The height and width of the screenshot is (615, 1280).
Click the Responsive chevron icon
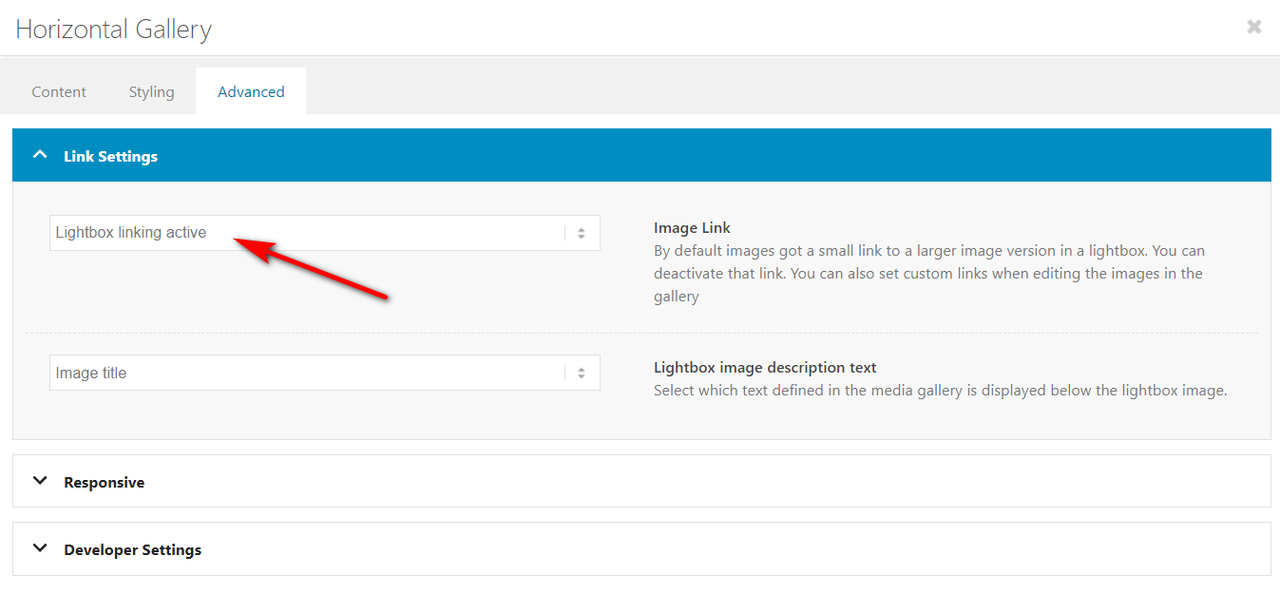pos(40,481)
